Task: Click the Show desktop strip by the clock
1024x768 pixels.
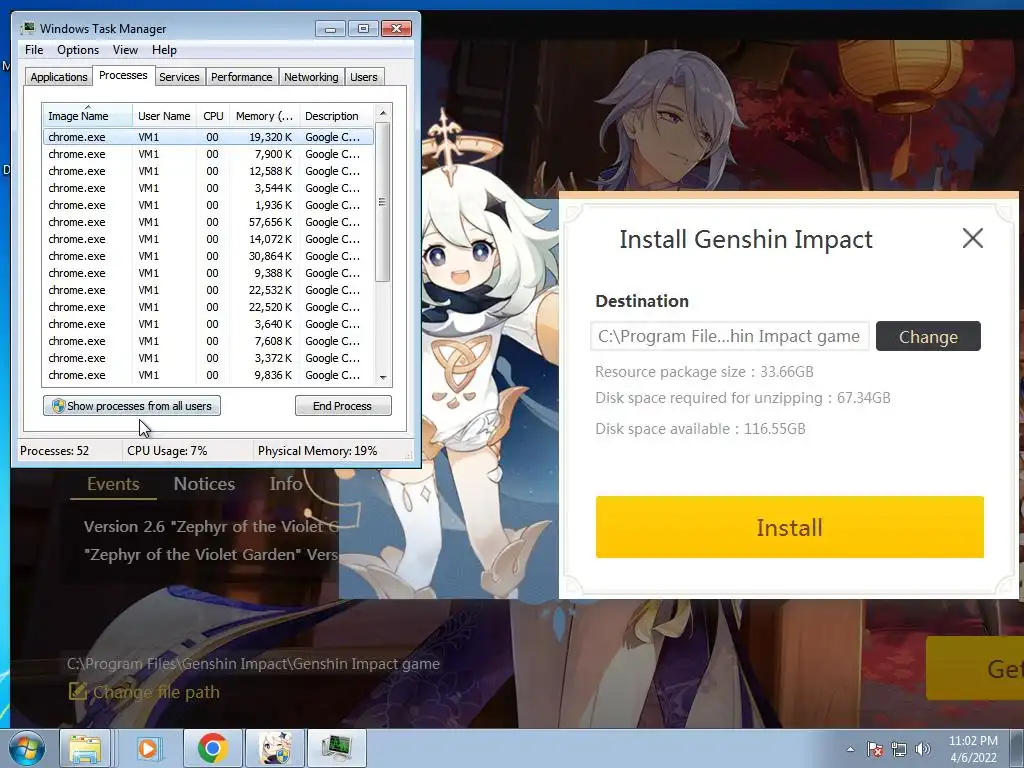Action: tap(1017, 749)
